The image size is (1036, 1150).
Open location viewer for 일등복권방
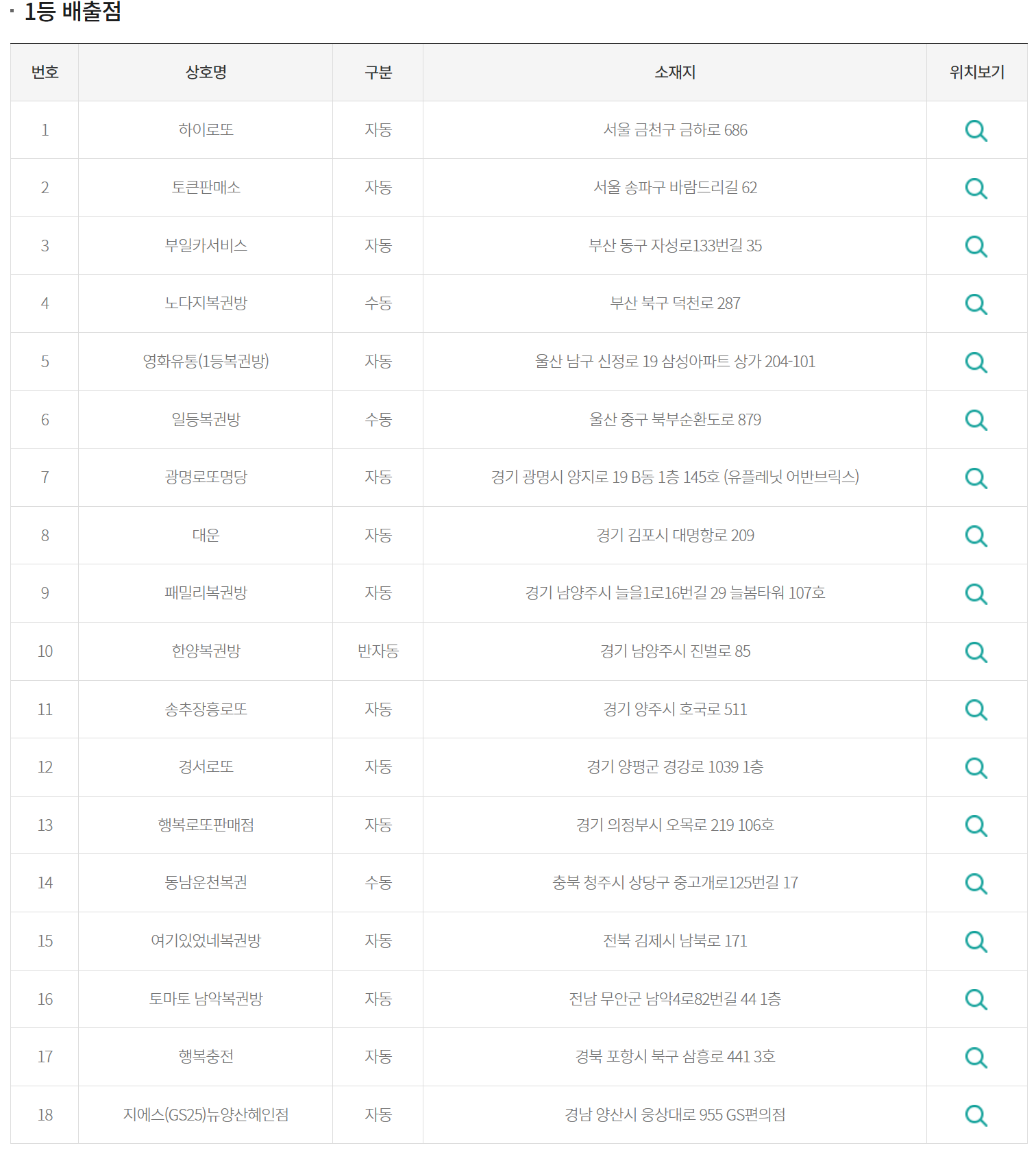click(x=976, y=420)
